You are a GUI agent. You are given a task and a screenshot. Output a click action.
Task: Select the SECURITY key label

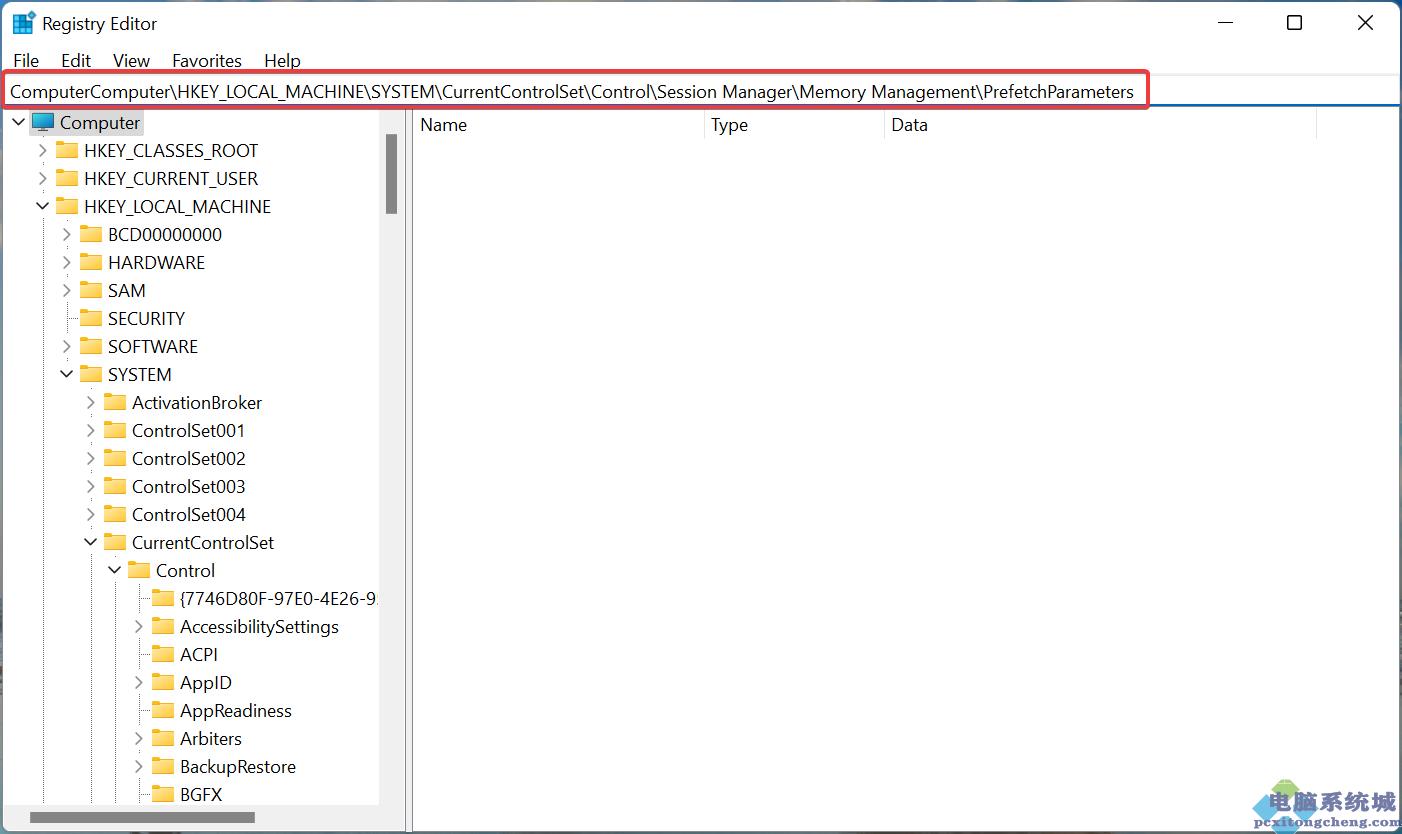[146, 318]
